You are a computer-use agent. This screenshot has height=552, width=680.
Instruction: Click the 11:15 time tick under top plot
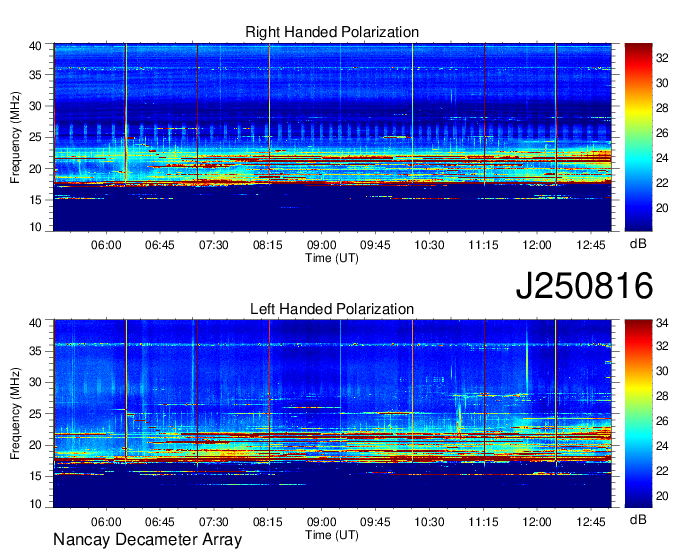coord(483,245)
